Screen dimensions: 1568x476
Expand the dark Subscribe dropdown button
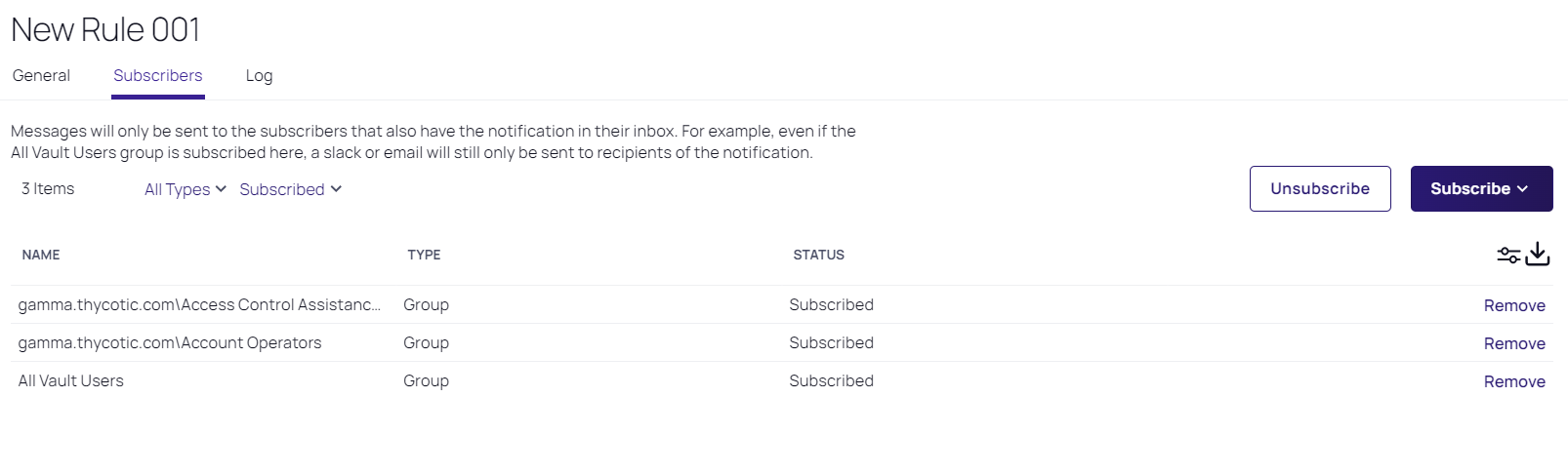point(1480,189)
